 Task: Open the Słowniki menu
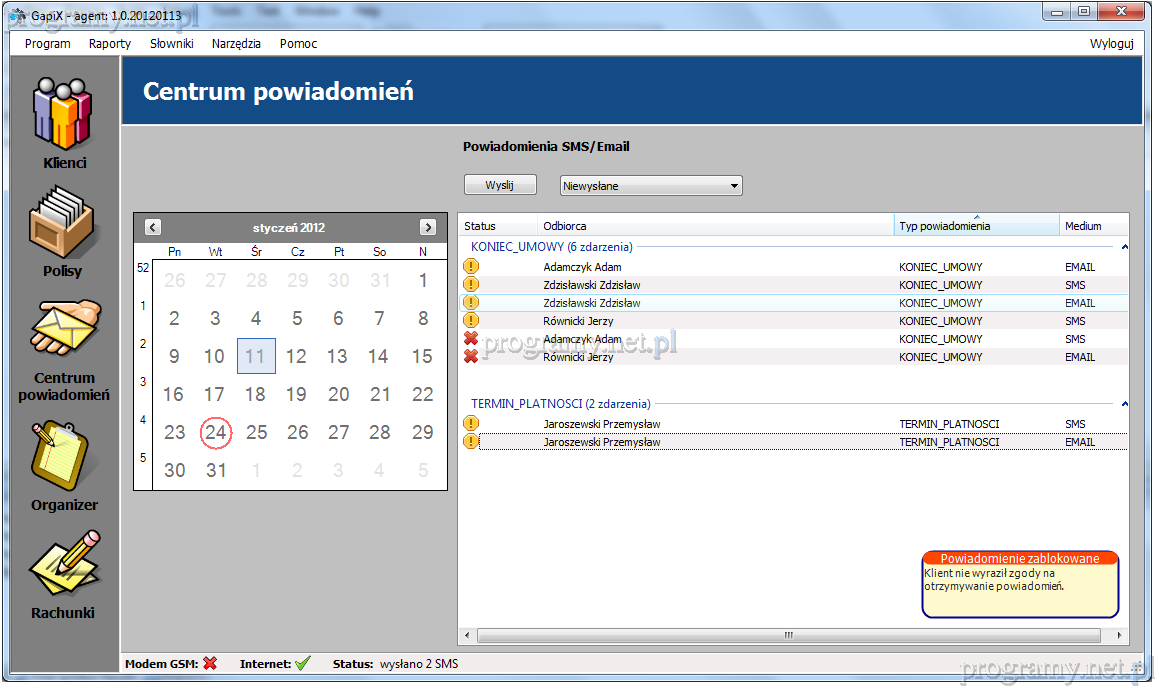point(172,44)
